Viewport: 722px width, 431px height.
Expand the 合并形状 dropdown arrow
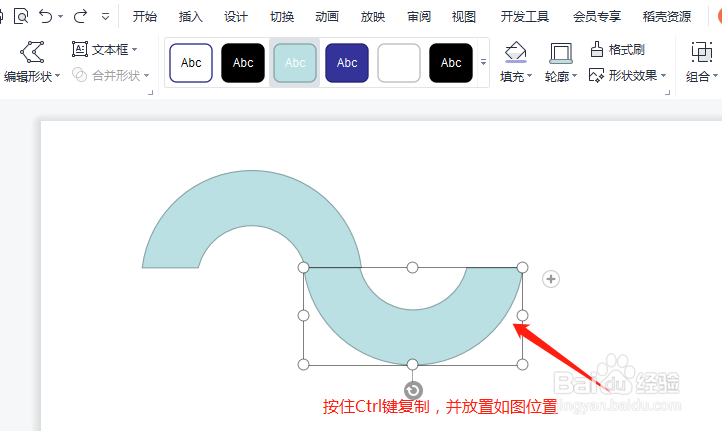tap(146, 75)
